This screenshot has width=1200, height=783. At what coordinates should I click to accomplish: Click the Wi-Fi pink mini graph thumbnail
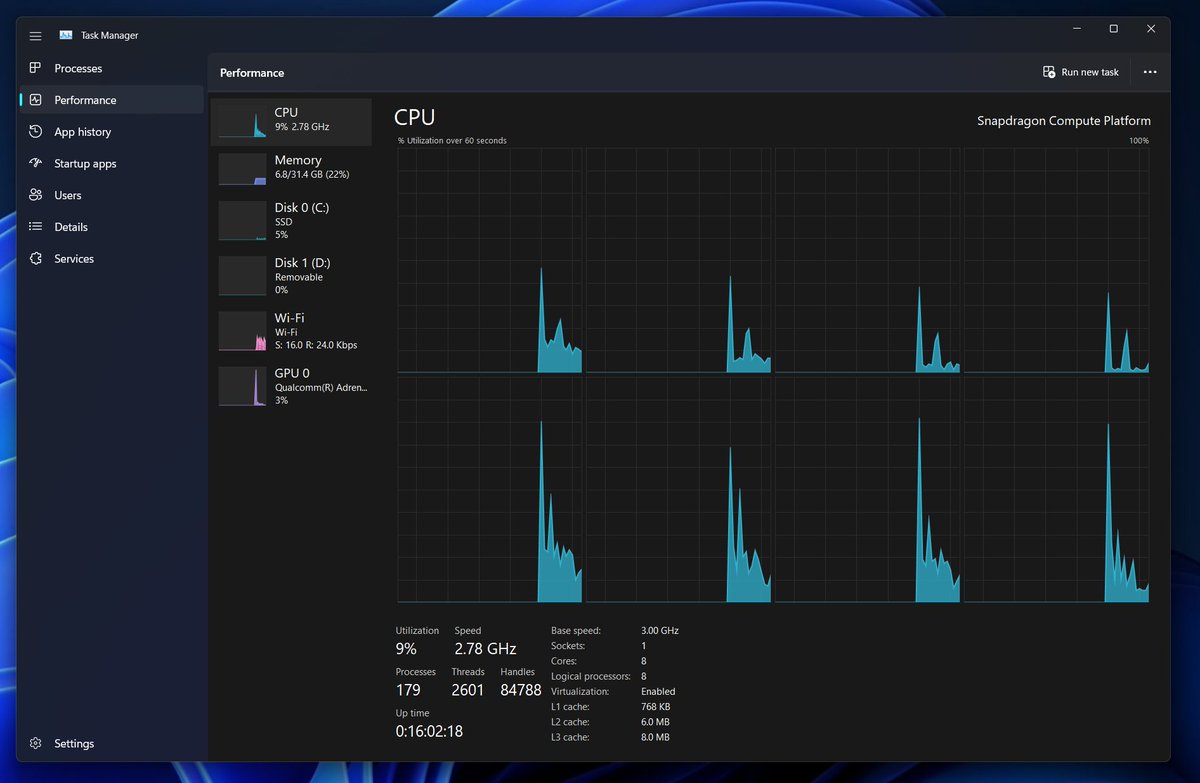pyautogui.click(x=243, y=331)
